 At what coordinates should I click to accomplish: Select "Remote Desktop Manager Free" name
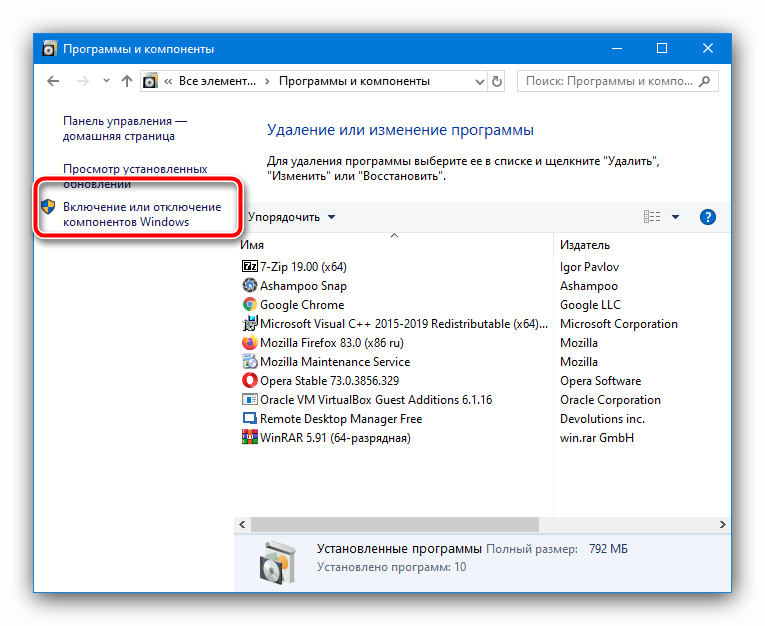[x=341, y=419]
